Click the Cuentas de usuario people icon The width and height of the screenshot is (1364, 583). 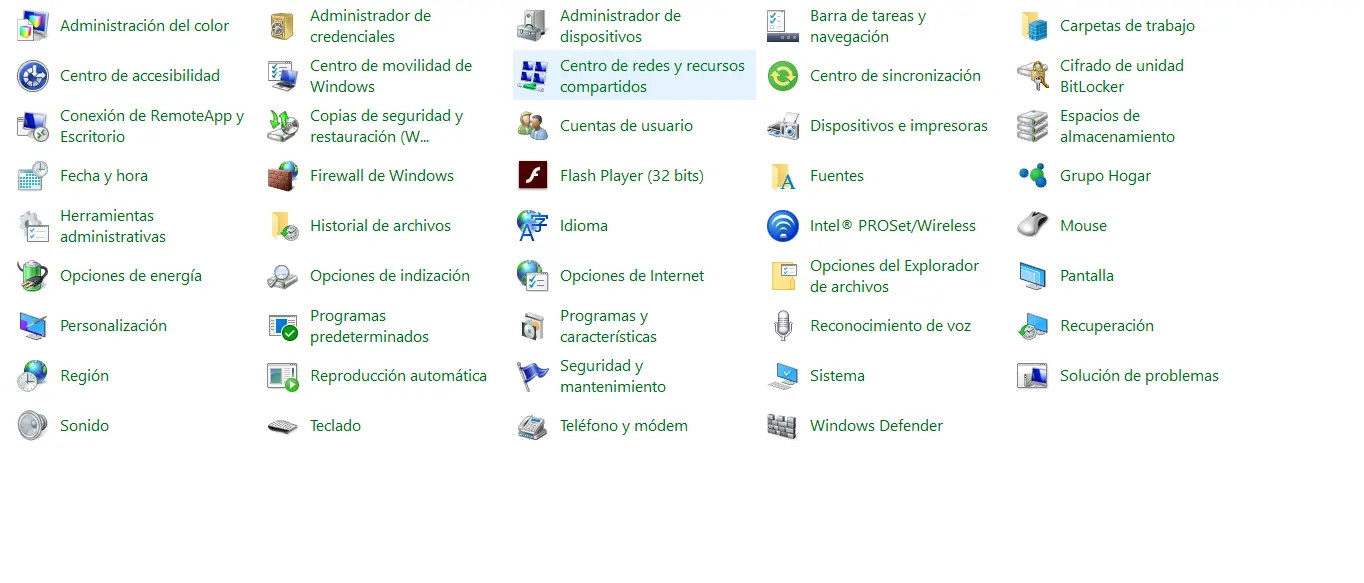pos(533,126)
